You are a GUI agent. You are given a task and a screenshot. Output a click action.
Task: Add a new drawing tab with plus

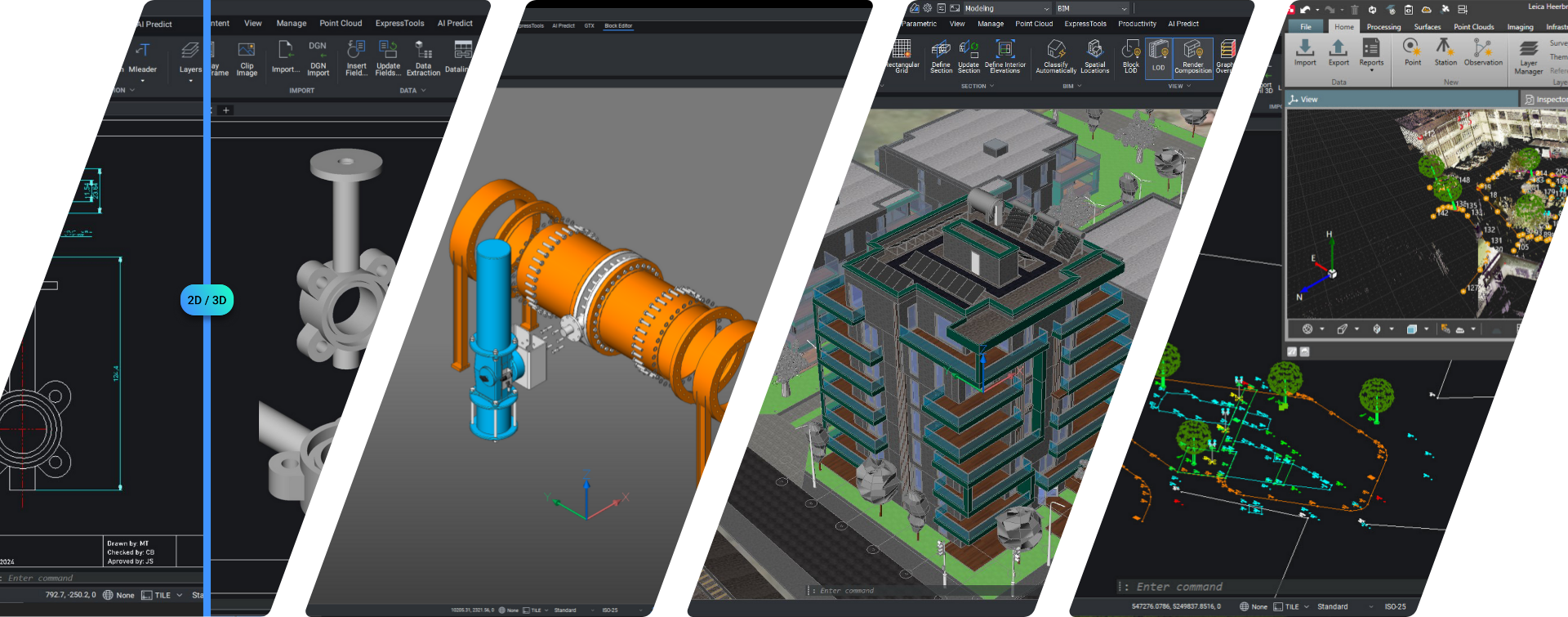tap(226, 110)
